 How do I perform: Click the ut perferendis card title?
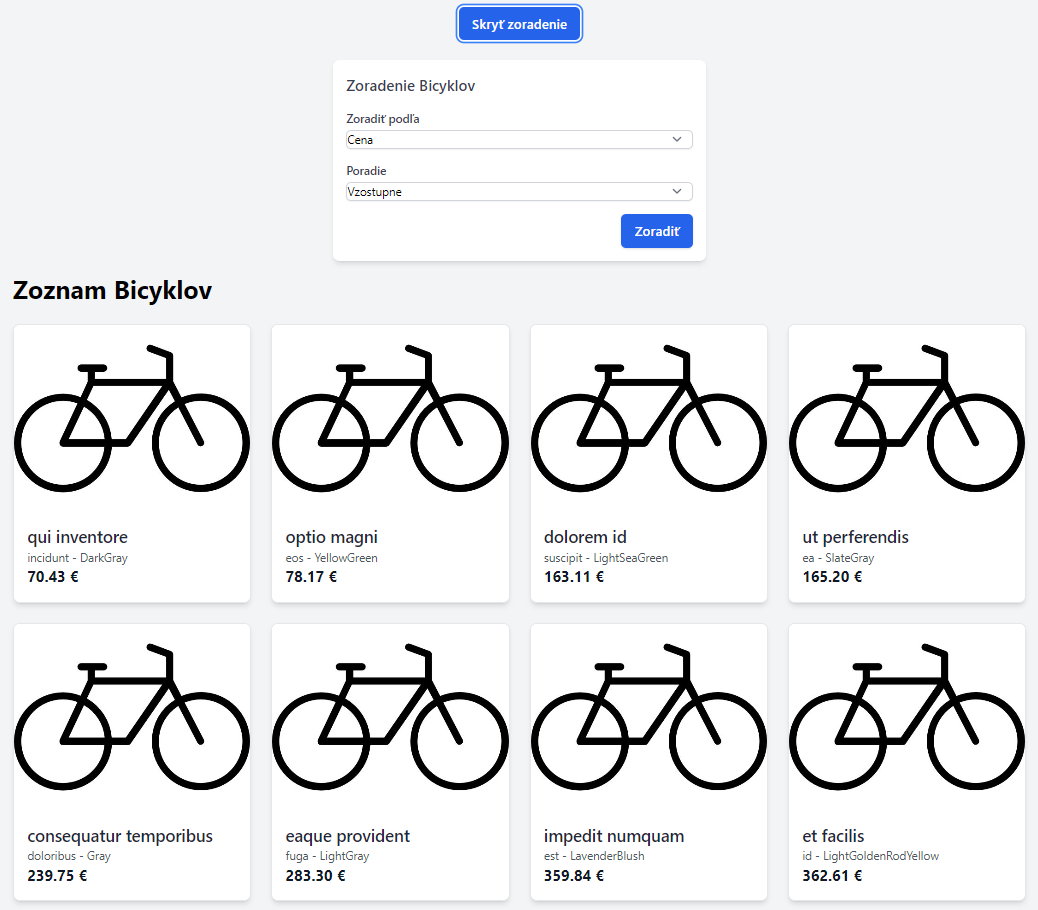(855, 537)
